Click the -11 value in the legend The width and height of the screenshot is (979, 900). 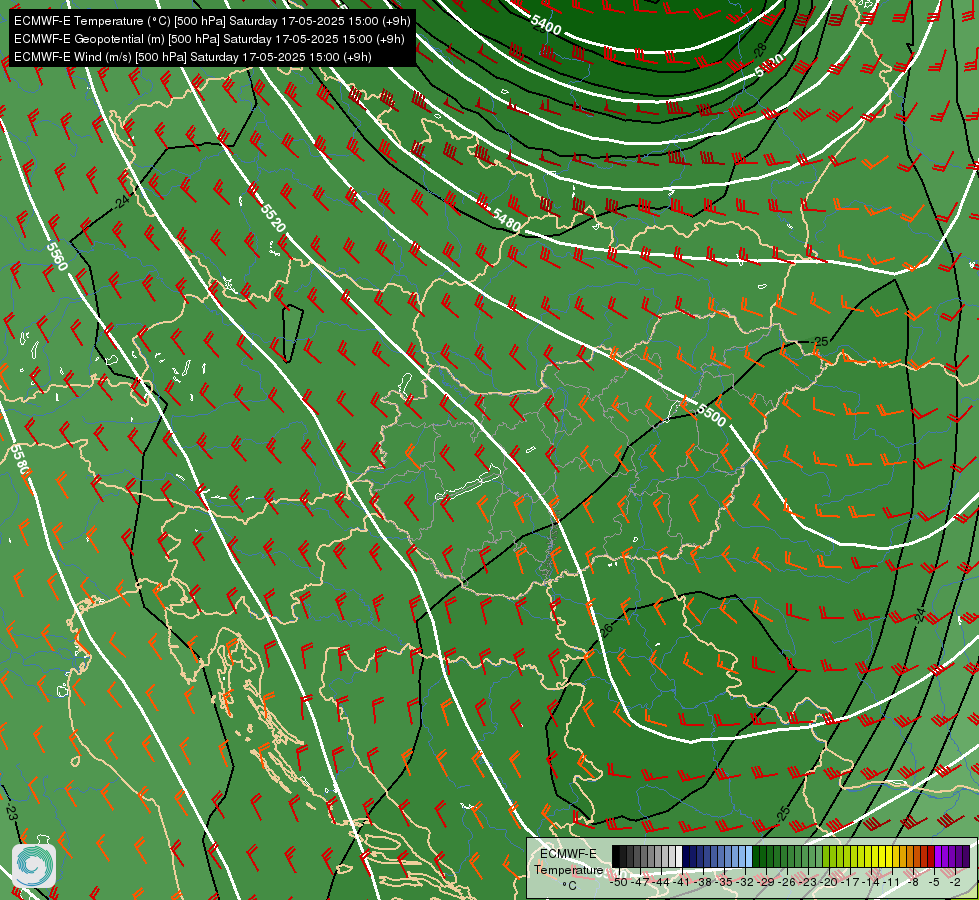point(892,882)
